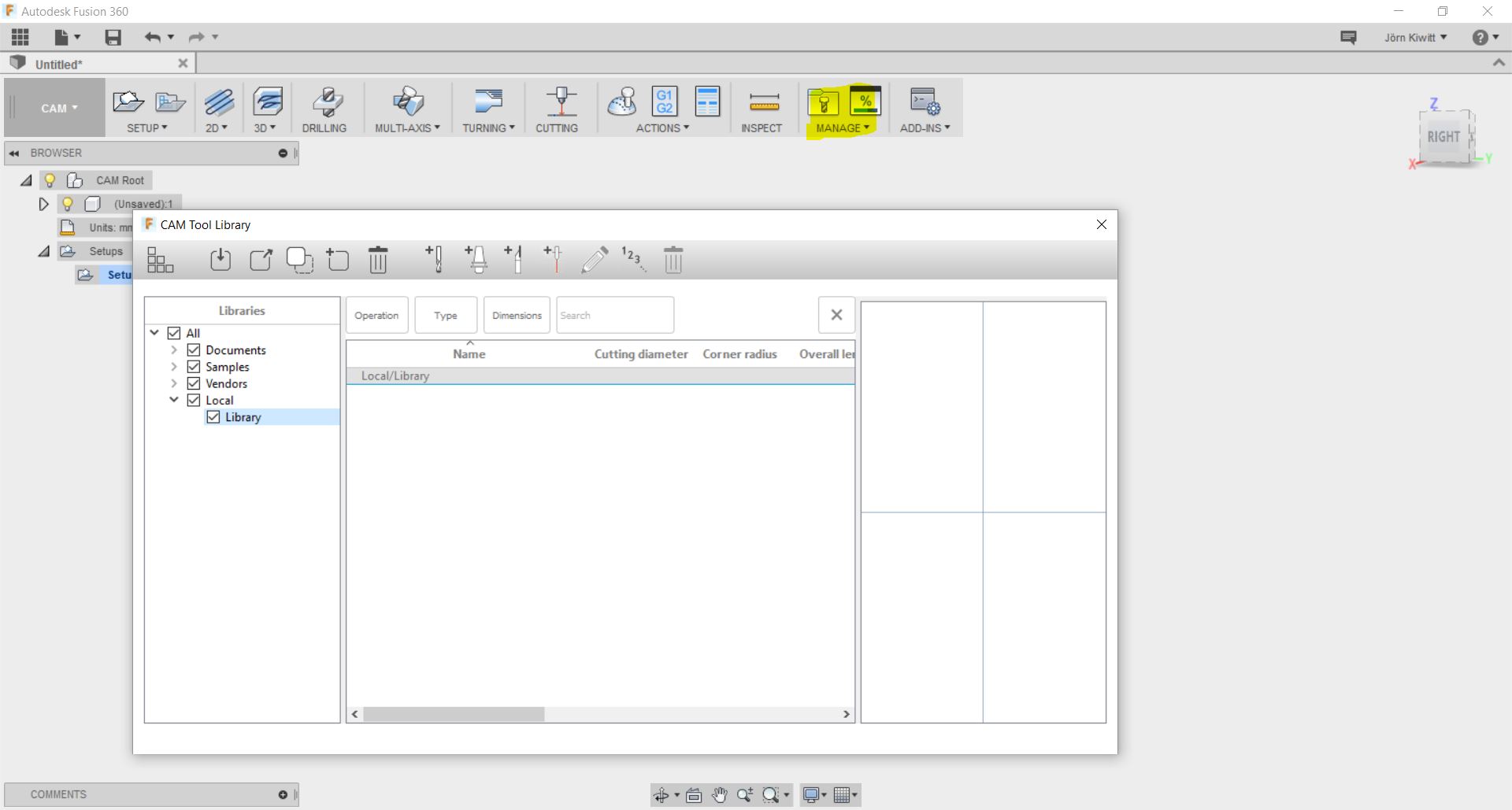Toggle the Vendors checkbox
This screenshot has width=1512, height=810.
(x=194, y=383)
